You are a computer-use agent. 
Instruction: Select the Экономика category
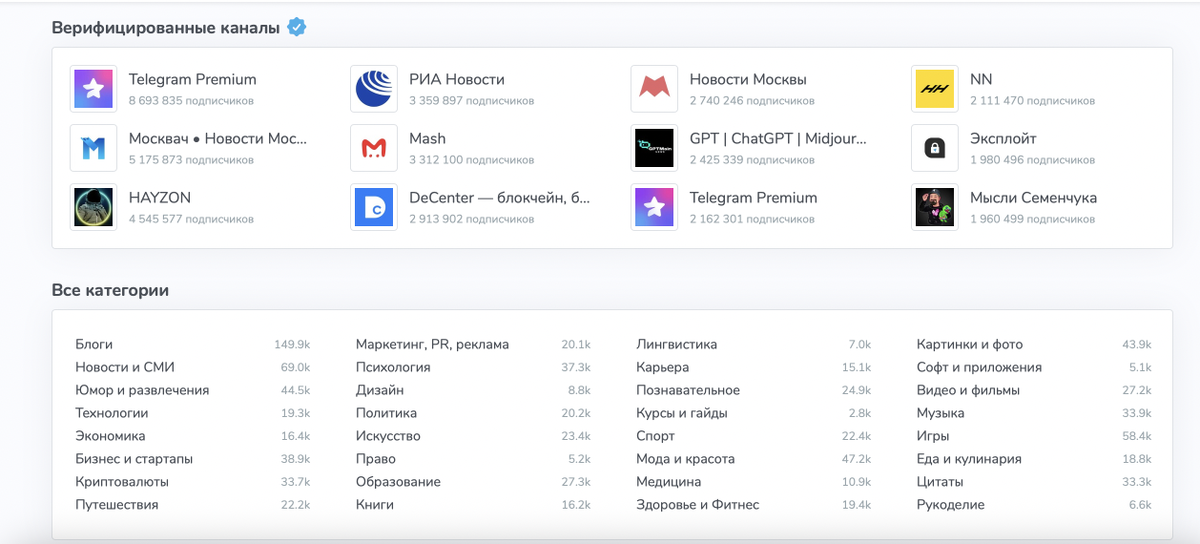[110, 436]
